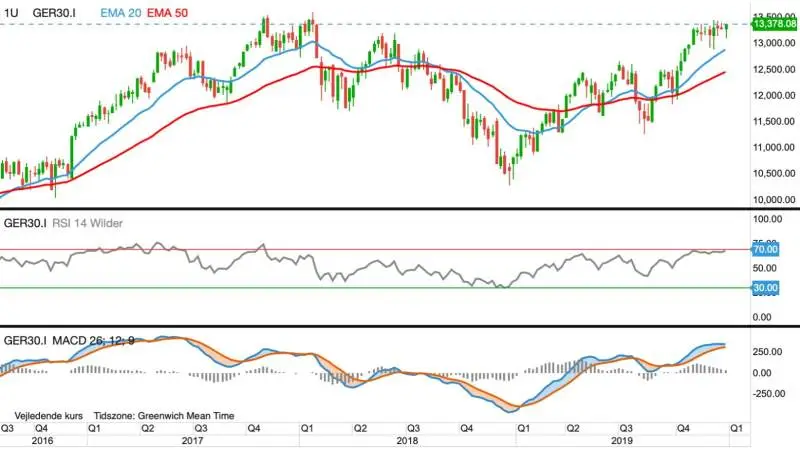Select the RSI 14 Wilder indicator label
Image resolution: width=800 pixels, height=450 pixels.
87,223
